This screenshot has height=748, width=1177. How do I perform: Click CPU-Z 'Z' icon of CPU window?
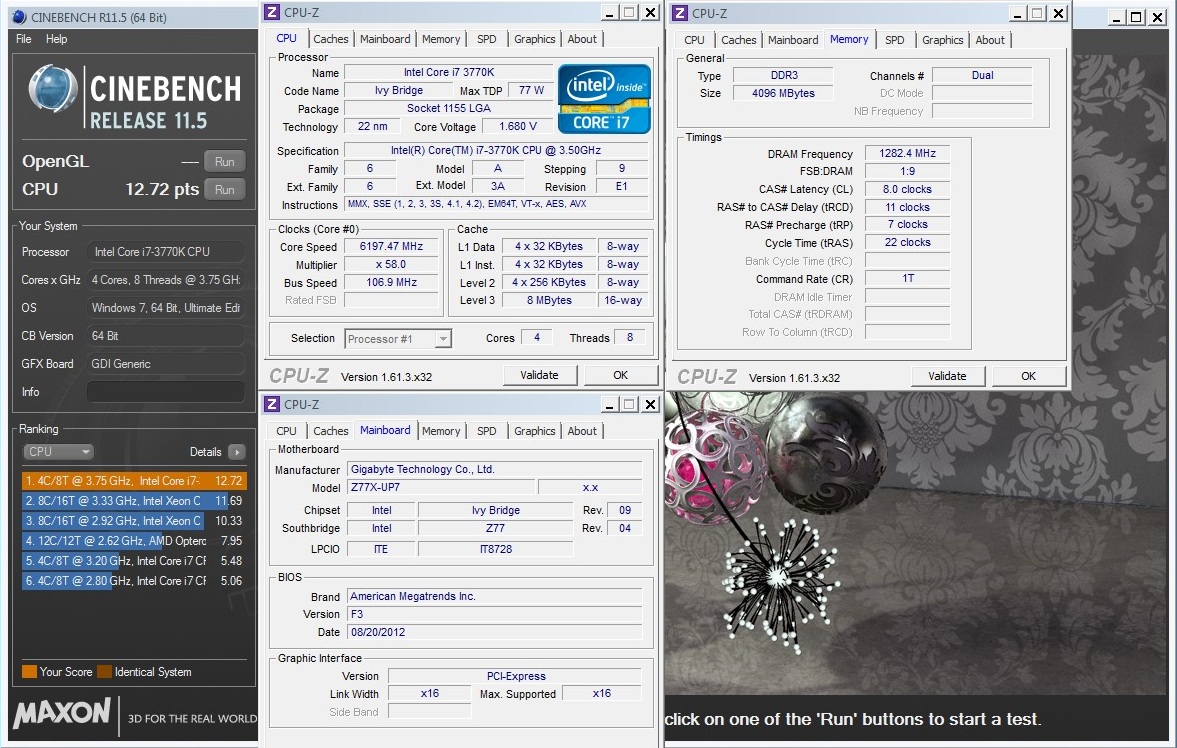pos(272,12)
